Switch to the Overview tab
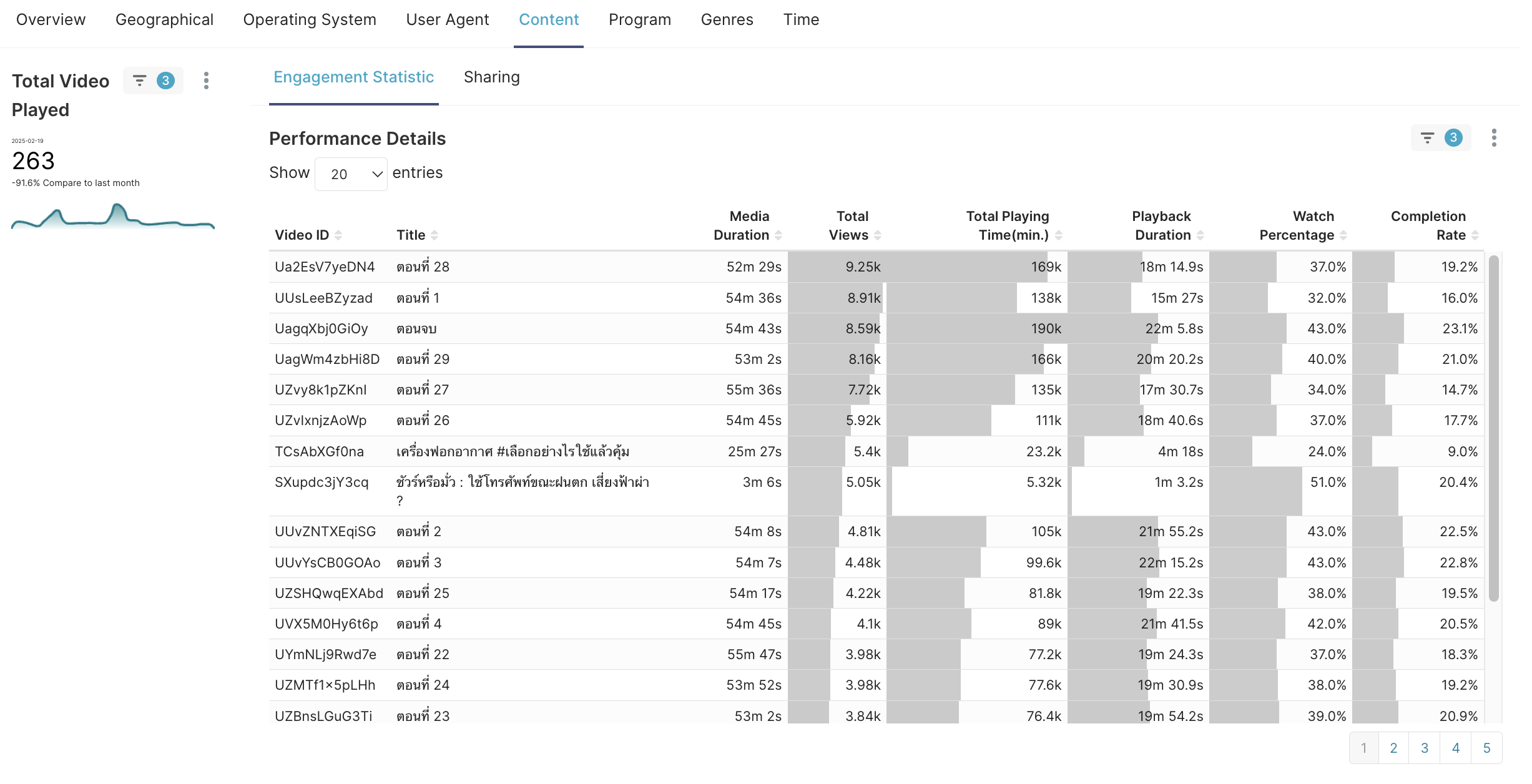Viewport: 1532px width, 784px height. coord(51,20)
